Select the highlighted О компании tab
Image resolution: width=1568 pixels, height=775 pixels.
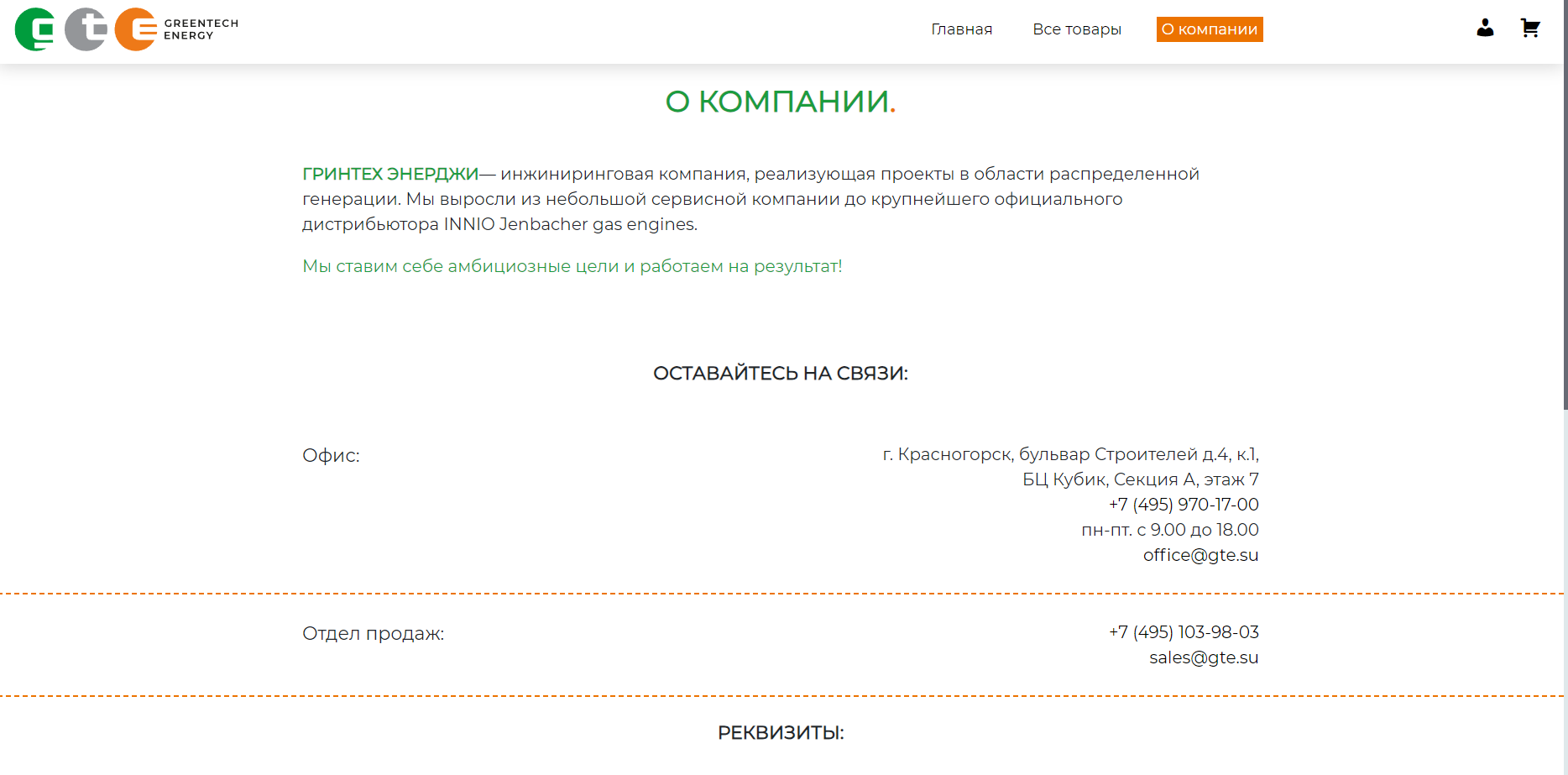click(x=1209, y=29)
